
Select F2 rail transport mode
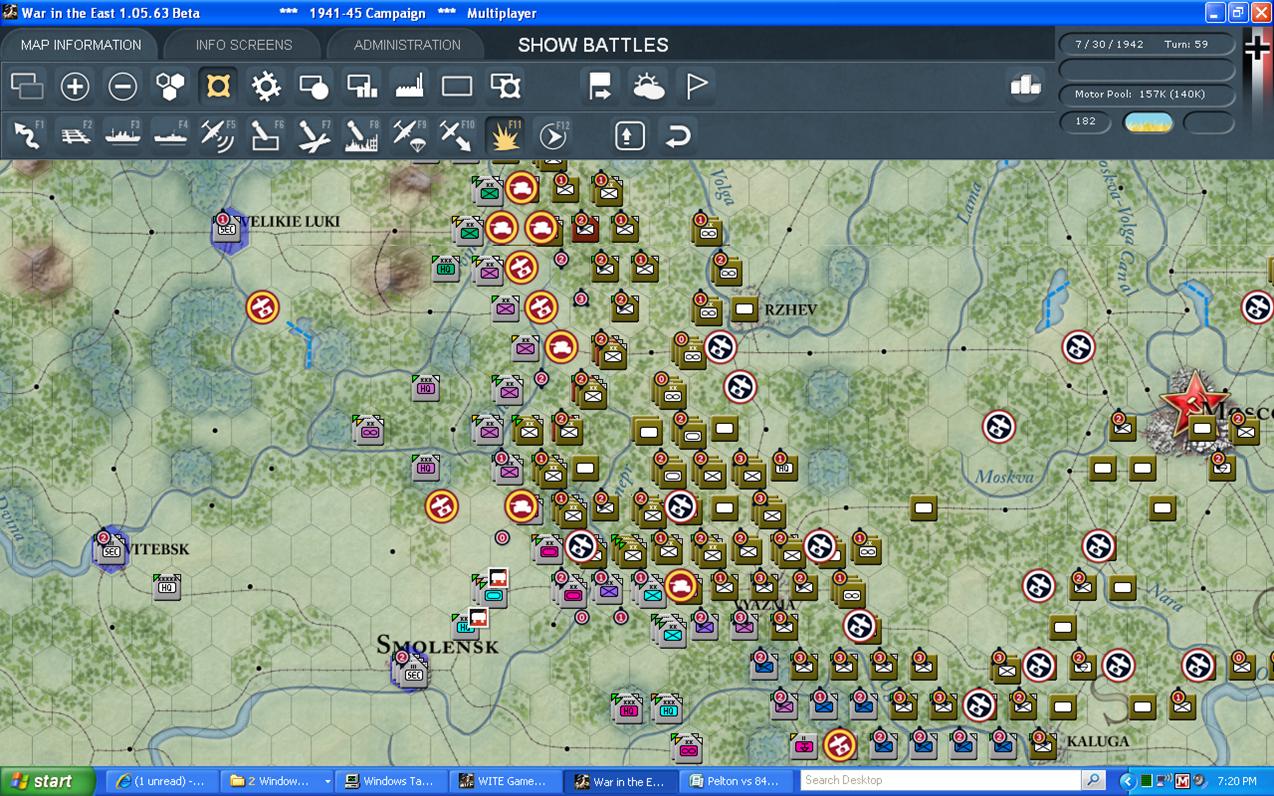coord(75,135)
